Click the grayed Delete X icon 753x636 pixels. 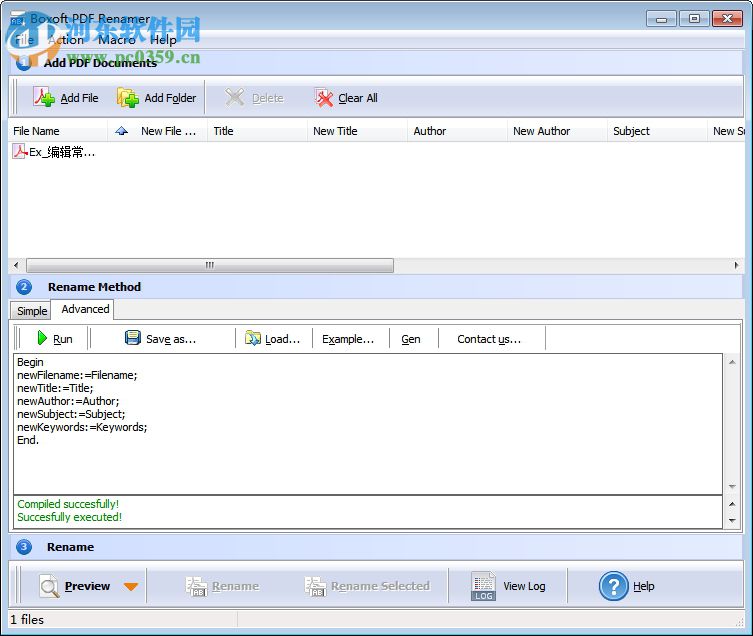(x=234, y=98)
